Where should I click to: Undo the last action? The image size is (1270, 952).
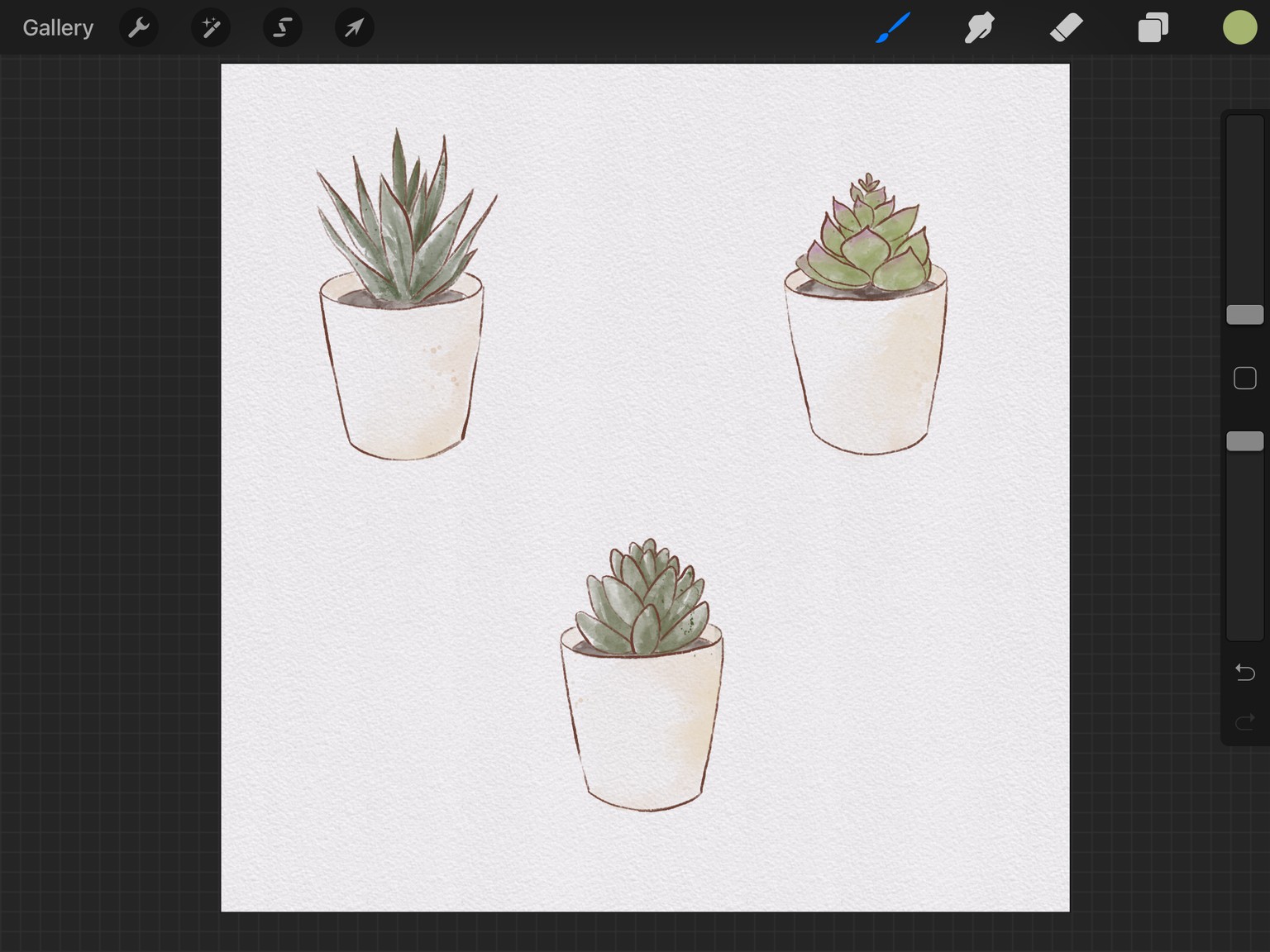(1245, 672)
